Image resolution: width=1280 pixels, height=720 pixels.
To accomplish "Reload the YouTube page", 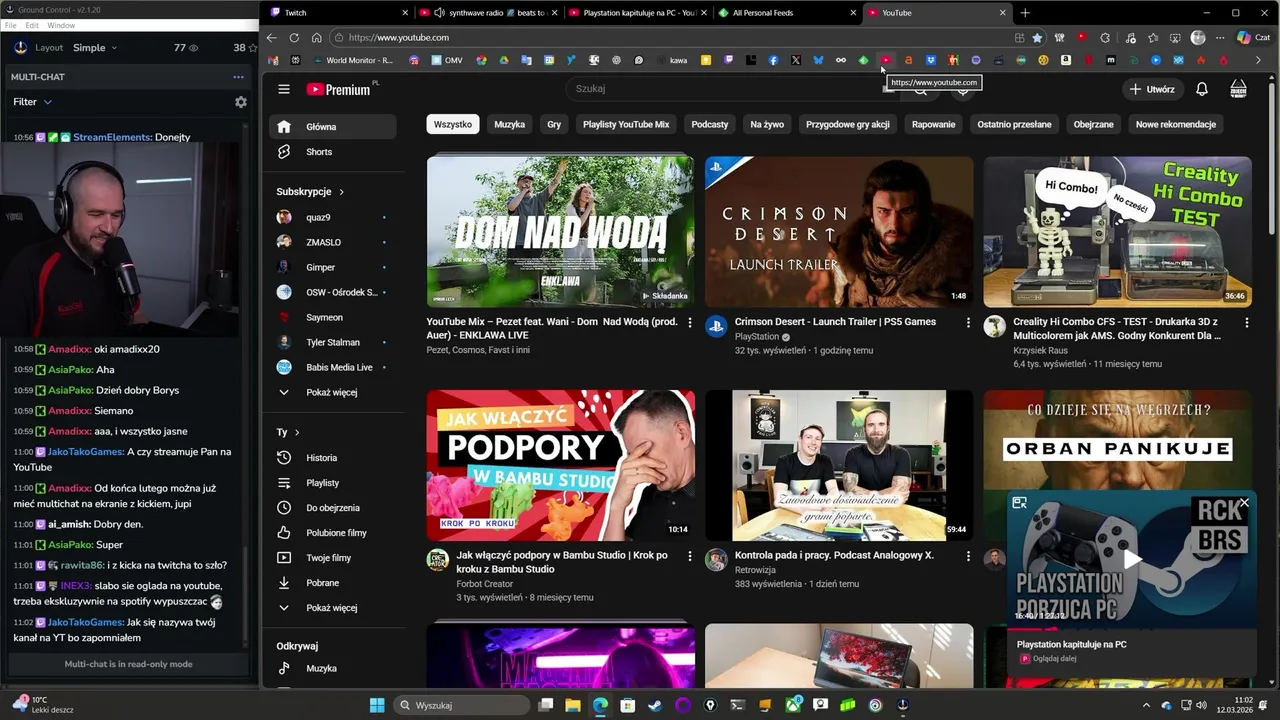I will click(294, 38).
